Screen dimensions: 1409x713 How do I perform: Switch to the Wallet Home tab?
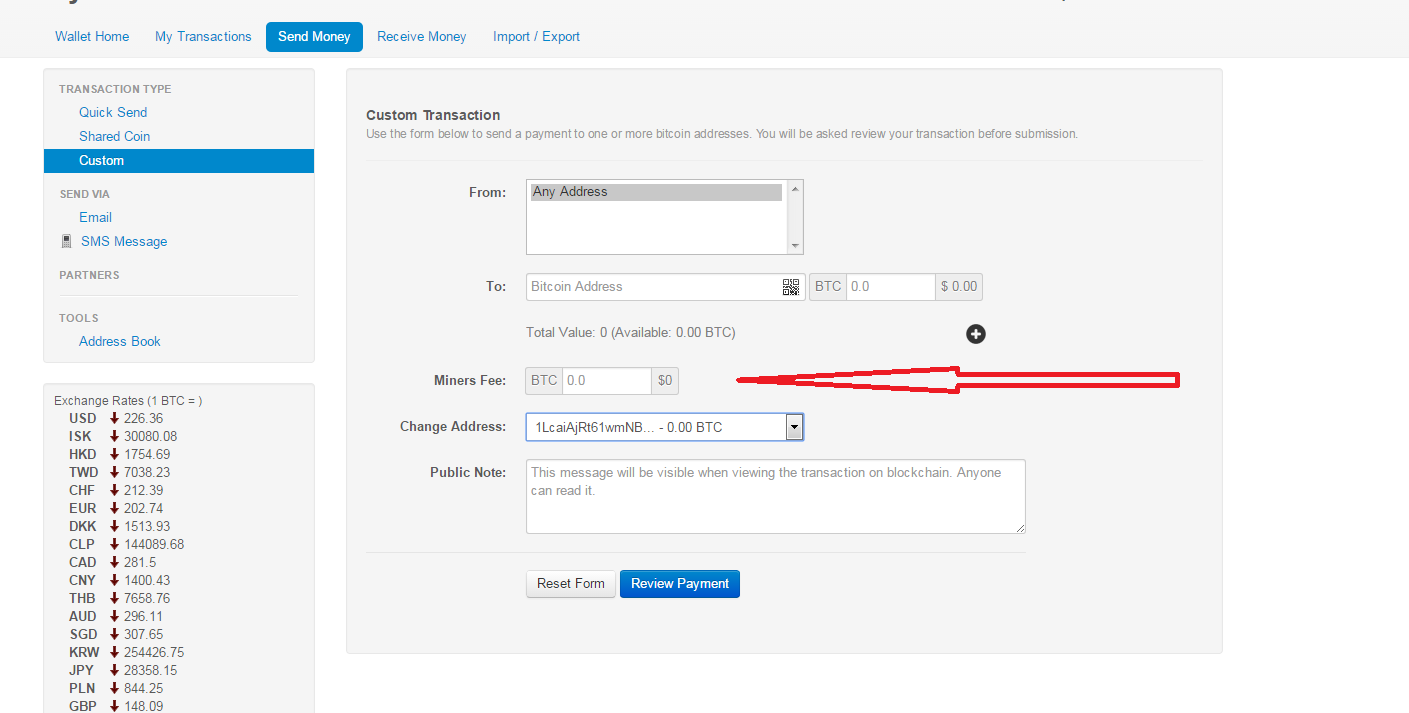(x=92, y=37)
